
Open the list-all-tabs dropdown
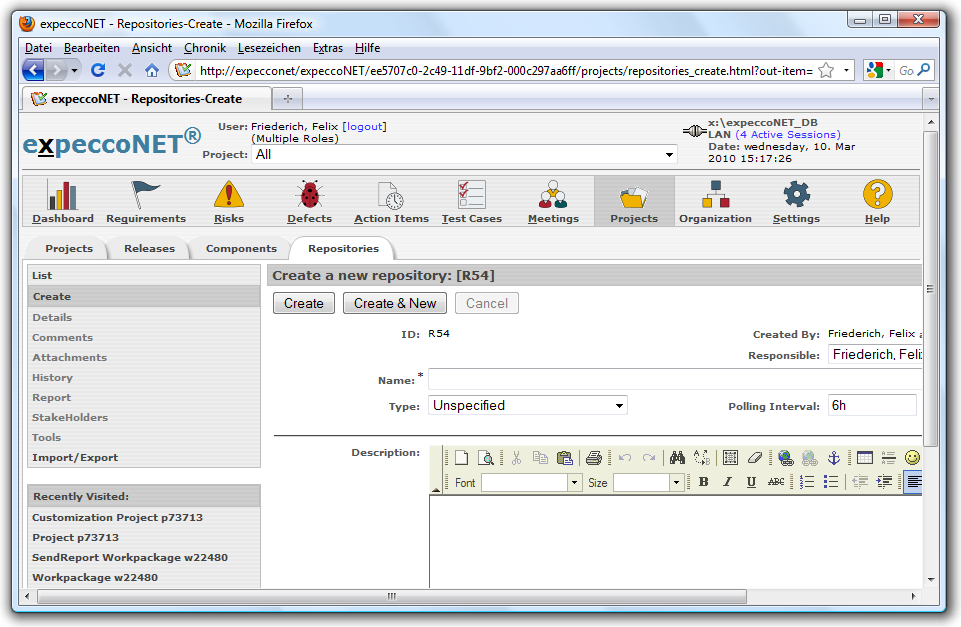click(931, 99)
